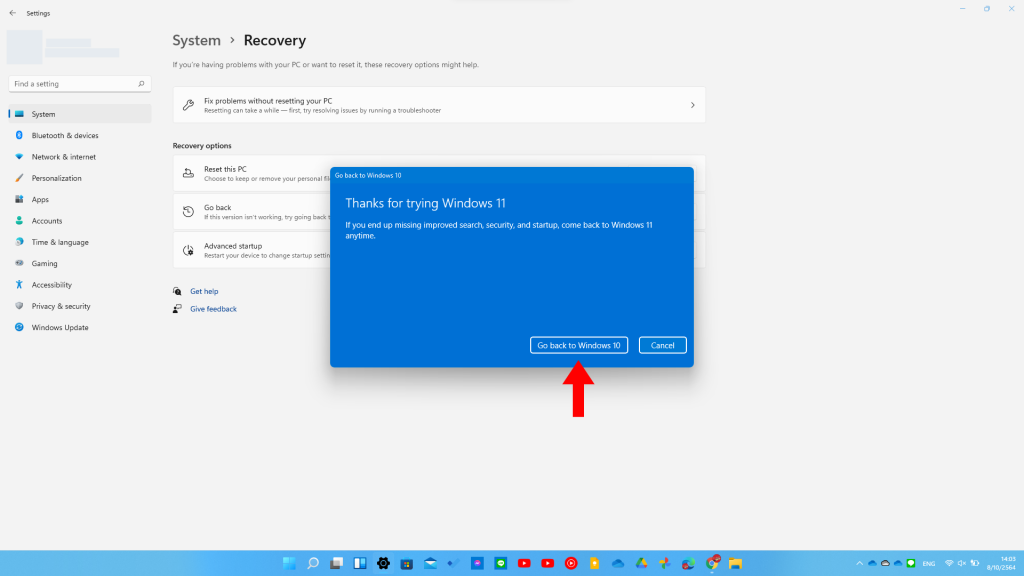Launch Microsoft Store from the taskbar
Image resolution: width=1024 pixels, height=576 pixels.
(407, 563)
